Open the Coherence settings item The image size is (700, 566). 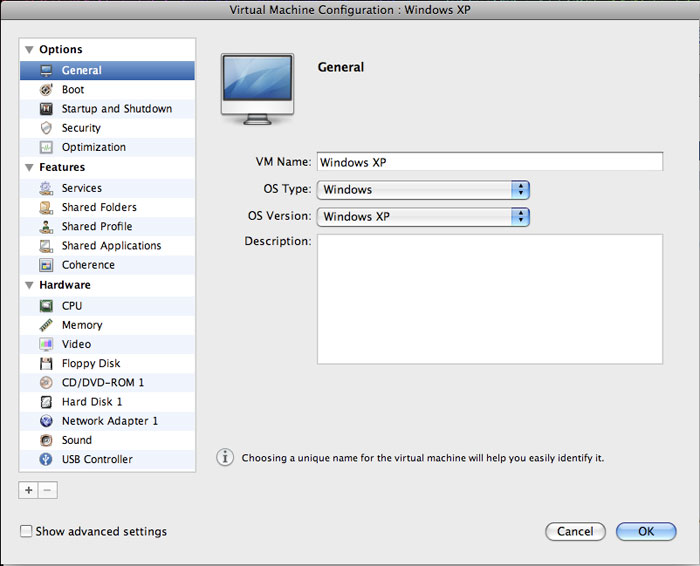pos(88,265)
